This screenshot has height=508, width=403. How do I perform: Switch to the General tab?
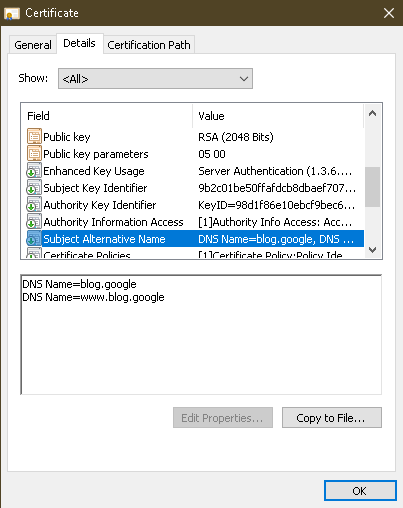click(33, 45)
